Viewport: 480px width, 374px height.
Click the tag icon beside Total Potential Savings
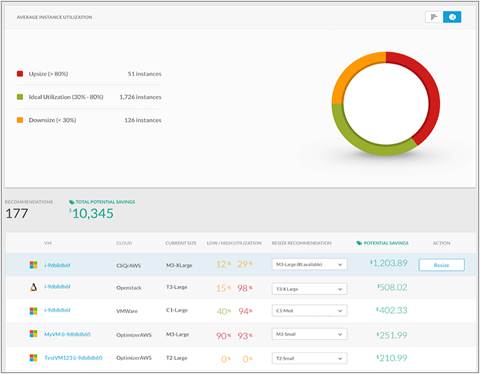71,202
